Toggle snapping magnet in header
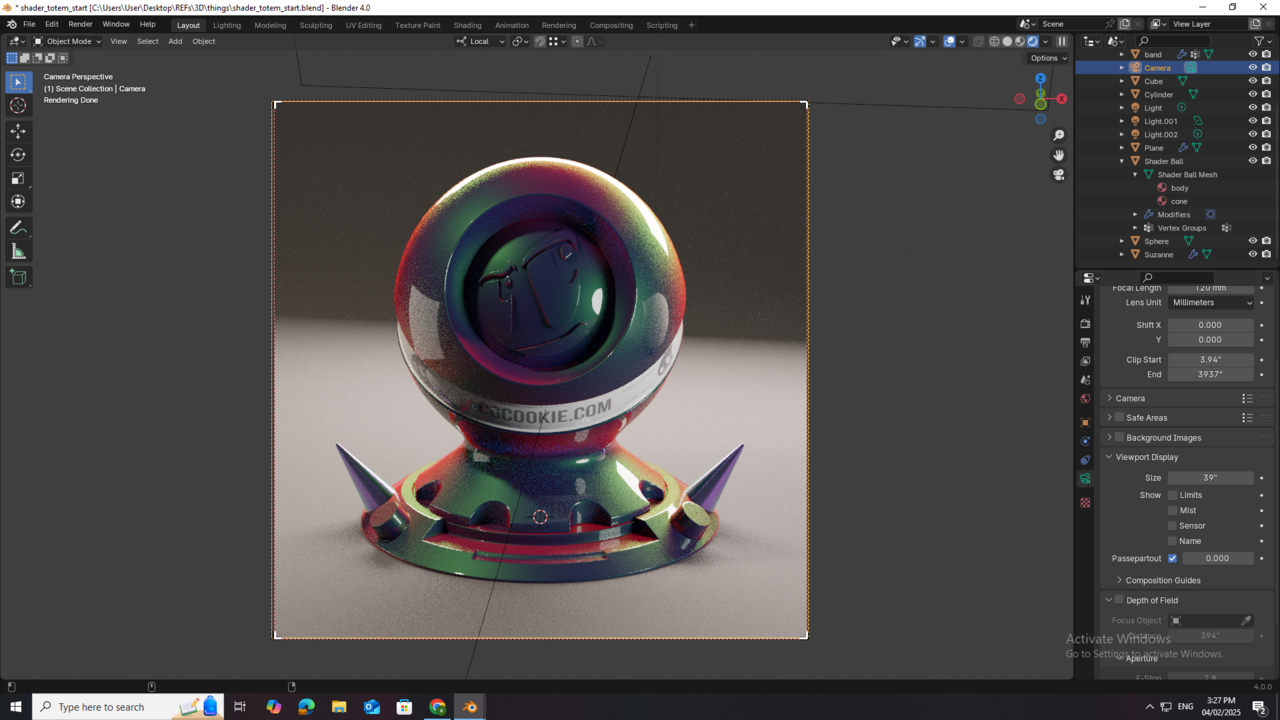Viewport: 1280px width, 720px height. point(539,42)
